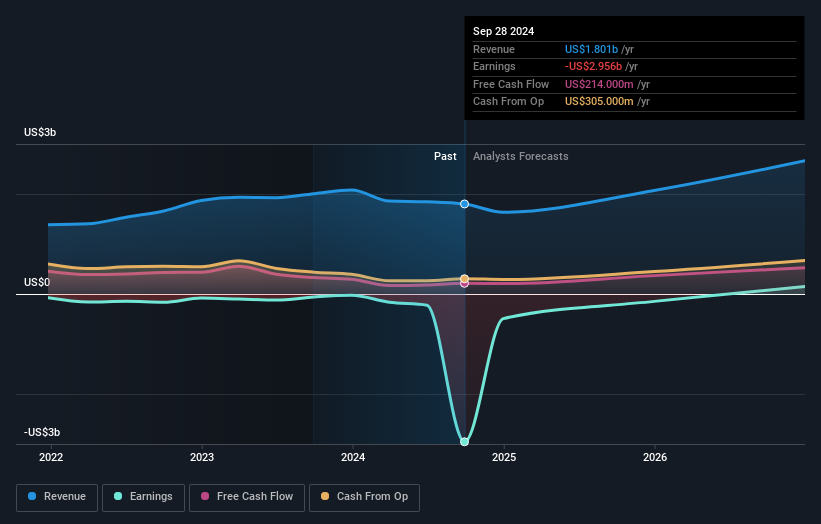Click the blue Revenue data point marker
821x524 pixels.
(464, 204)
